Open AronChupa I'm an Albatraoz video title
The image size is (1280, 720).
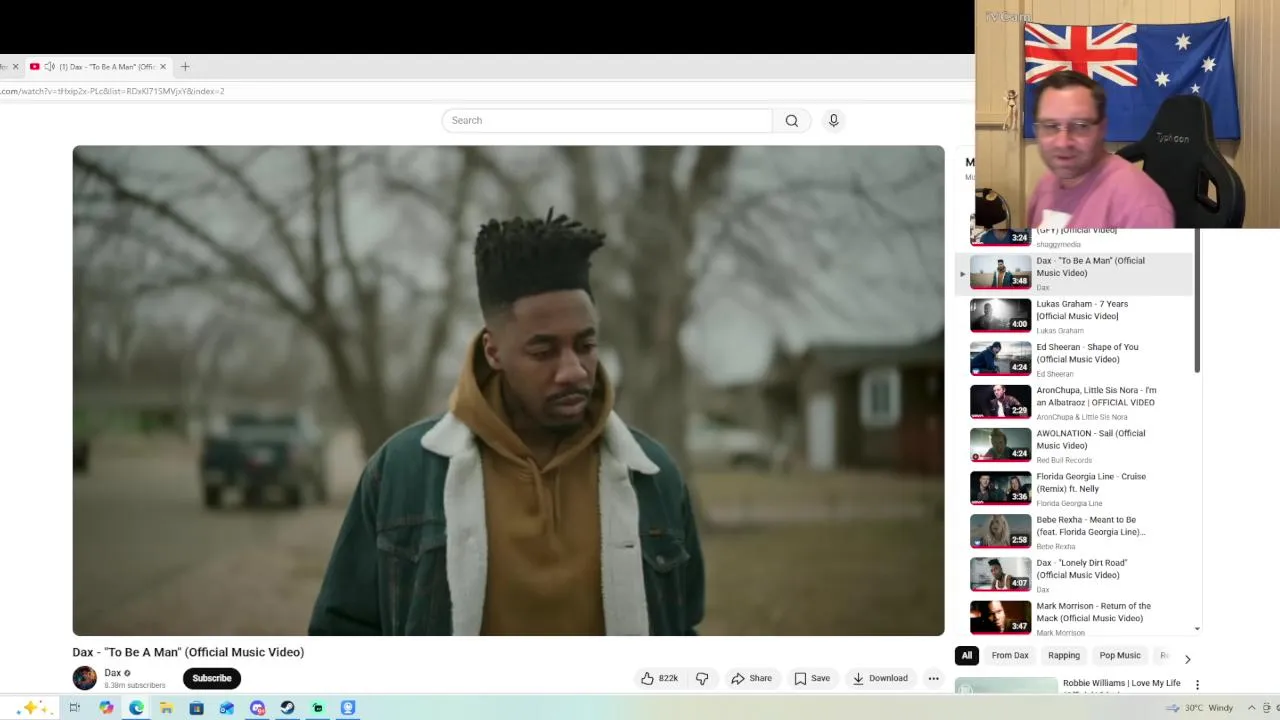[1096, 396]
